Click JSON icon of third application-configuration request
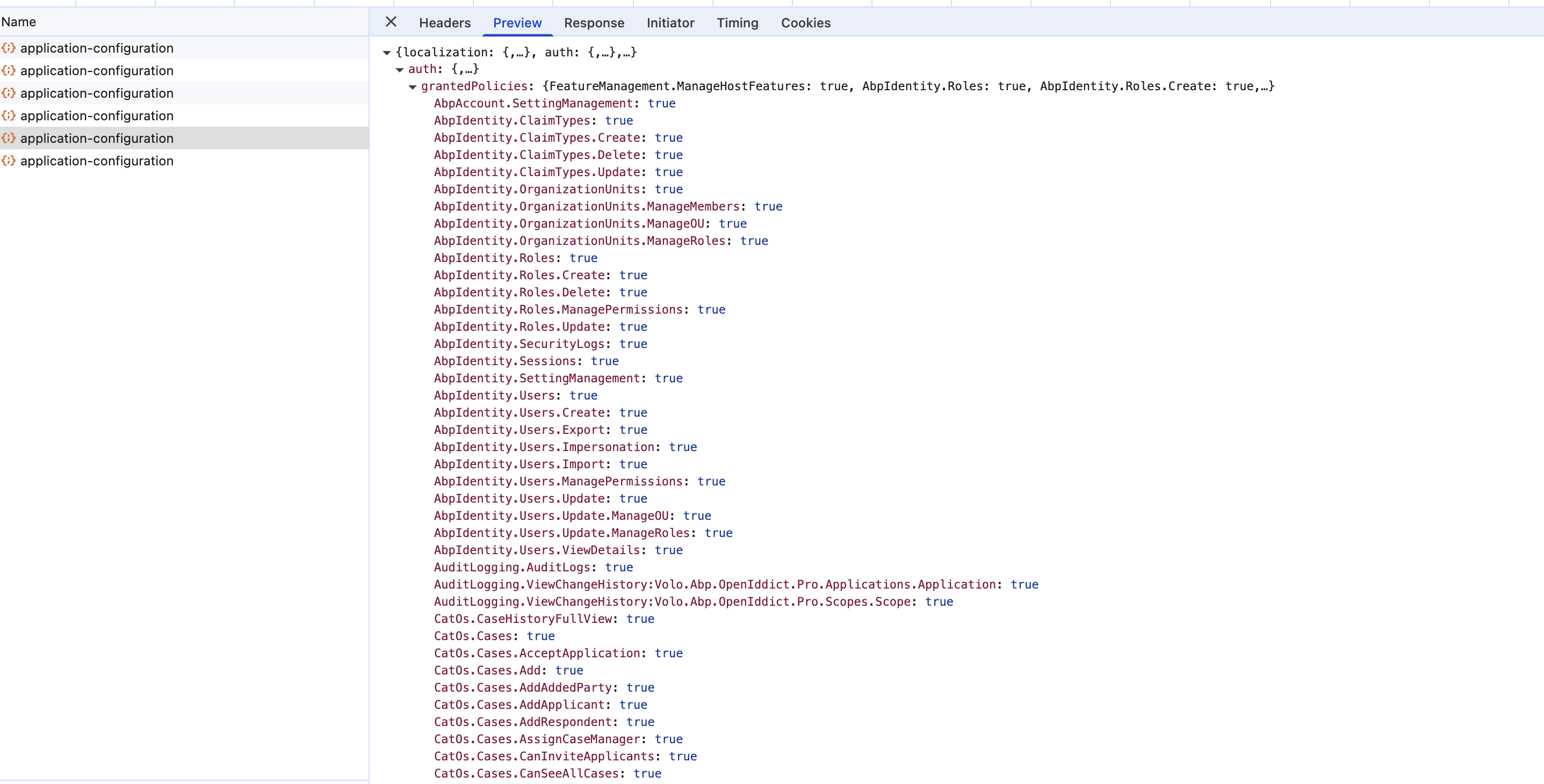 pyautogui.click(x=9, y=93)
